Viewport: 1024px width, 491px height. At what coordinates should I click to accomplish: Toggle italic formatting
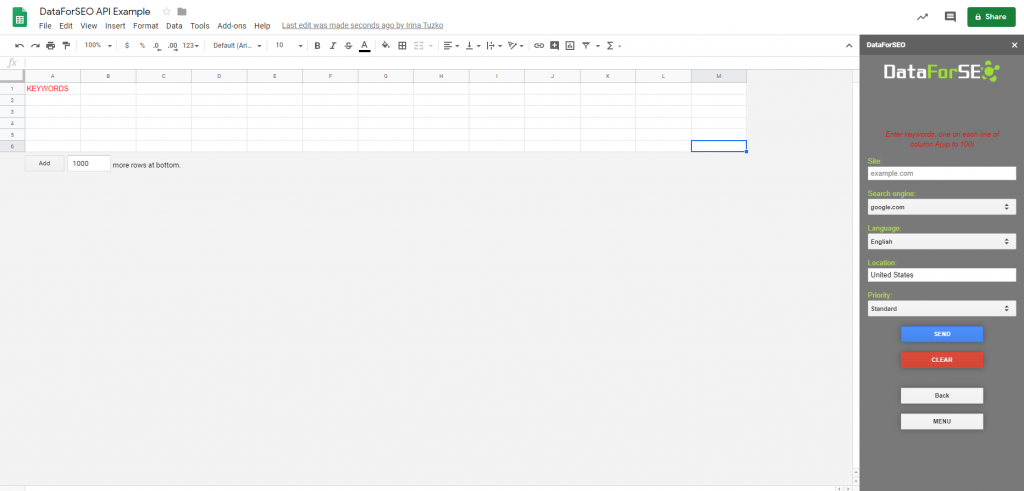332,46
